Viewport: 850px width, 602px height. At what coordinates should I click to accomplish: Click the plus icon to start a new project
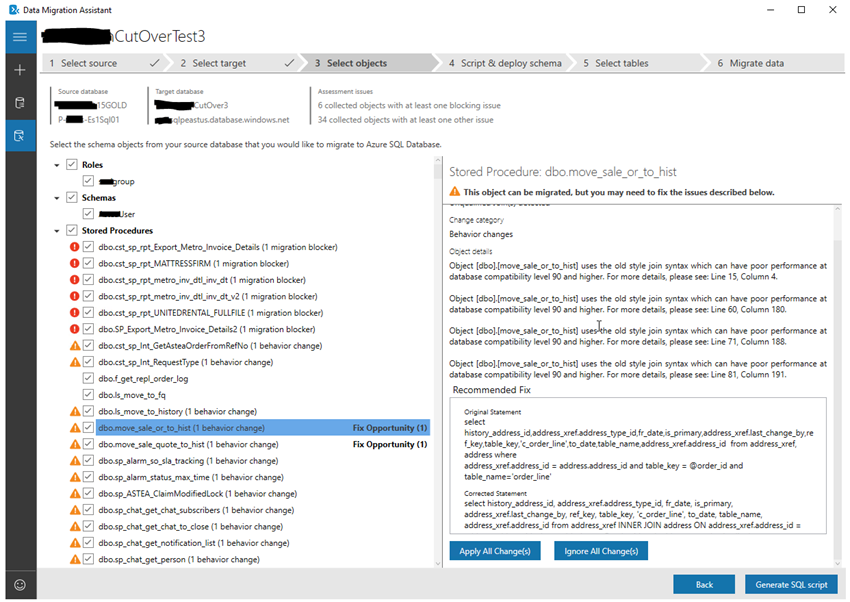pos(19,70)
